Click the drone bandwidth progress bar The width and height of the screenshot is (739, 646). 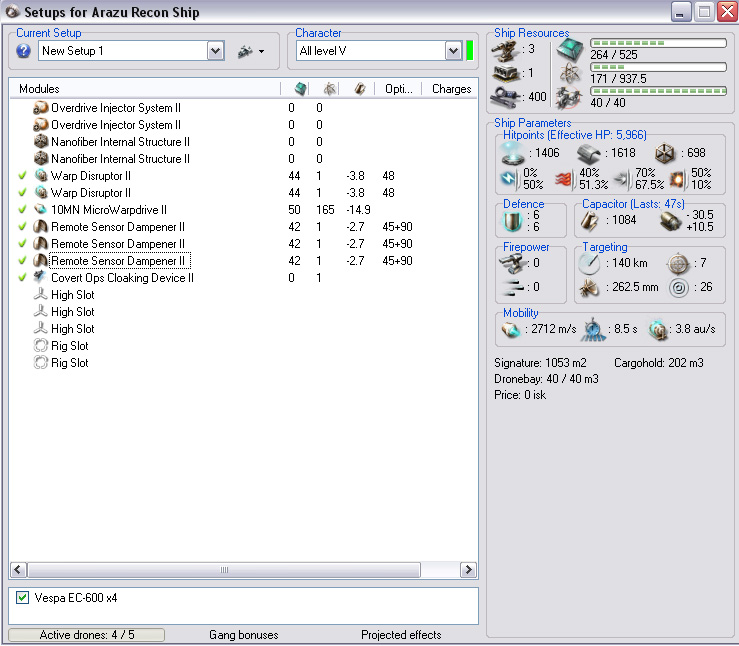click(658, 91)
